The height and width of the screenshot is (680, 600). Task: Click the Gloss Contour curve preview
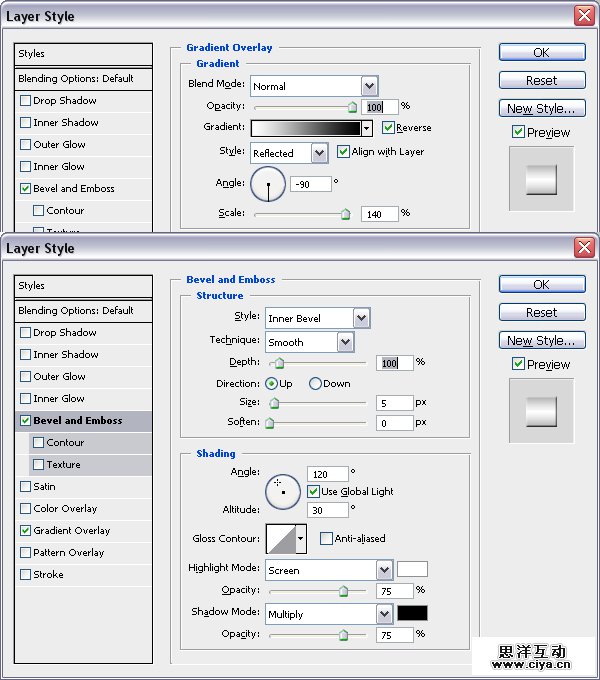(x=280, y=538)
